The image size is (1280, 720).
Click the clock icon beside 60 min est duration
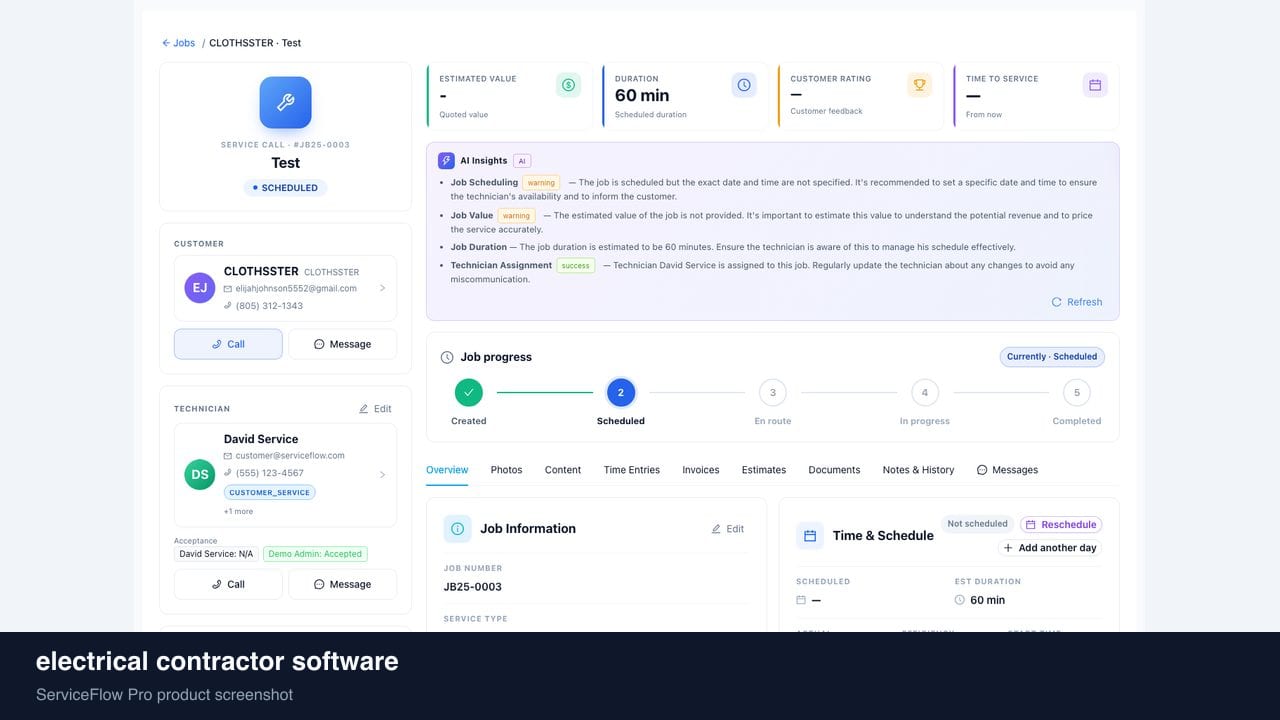point(960,600)
